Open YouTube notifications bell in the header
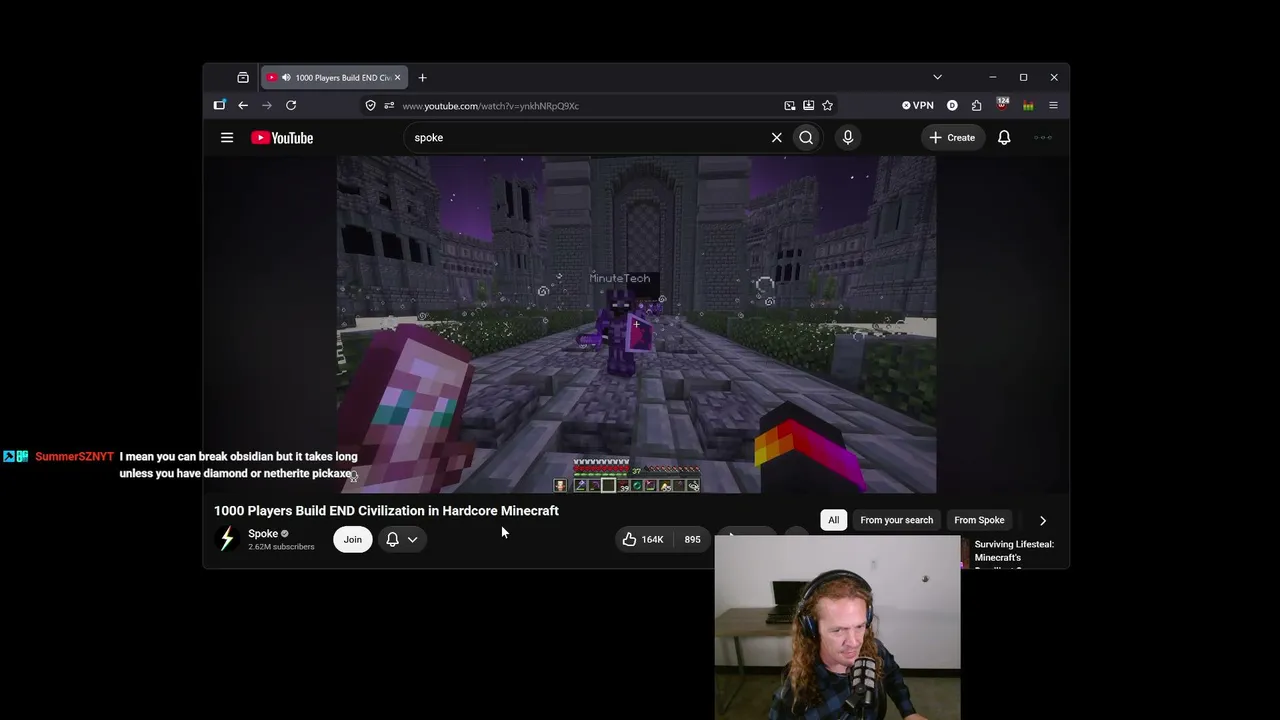This screenshot has height=720, width=1280. click(x=1004, y=138)
